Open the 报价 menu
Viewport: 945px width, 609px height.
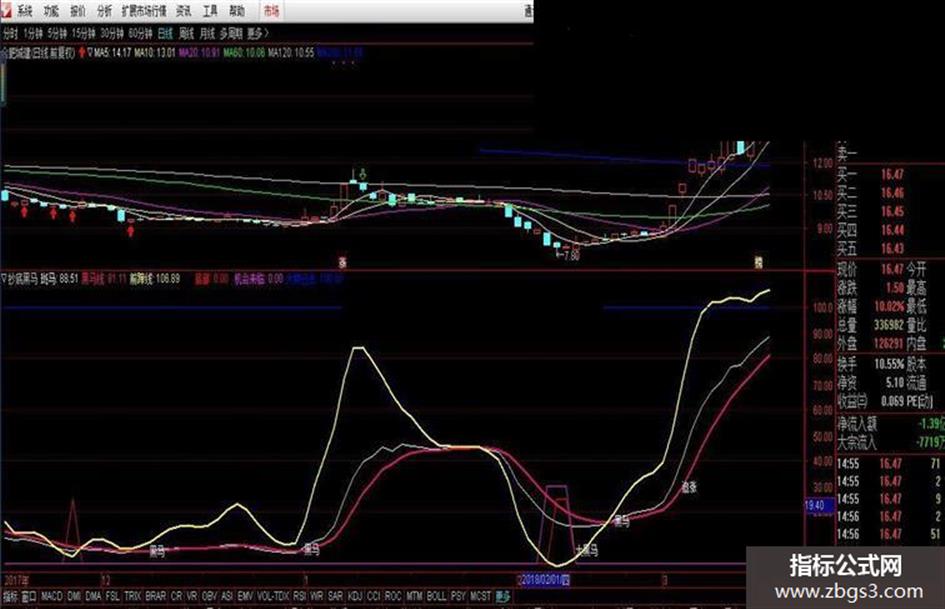tap(78, 11)
